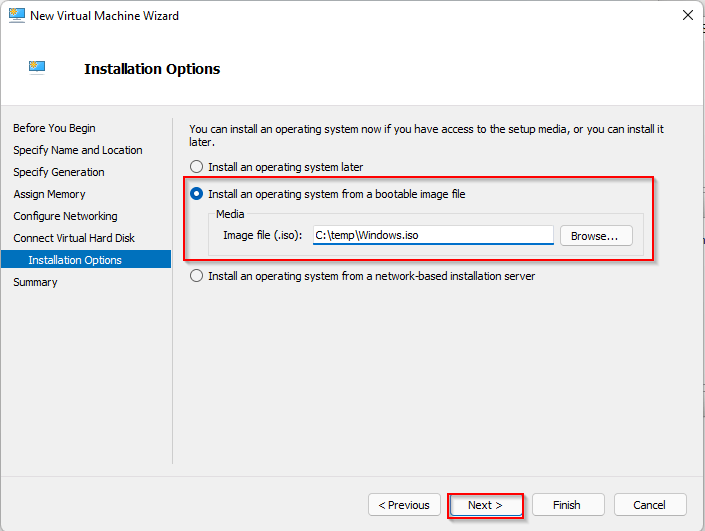The image size is (705, 531).
Task: Click Next to continue the wizard
Action: coord(486,505)
